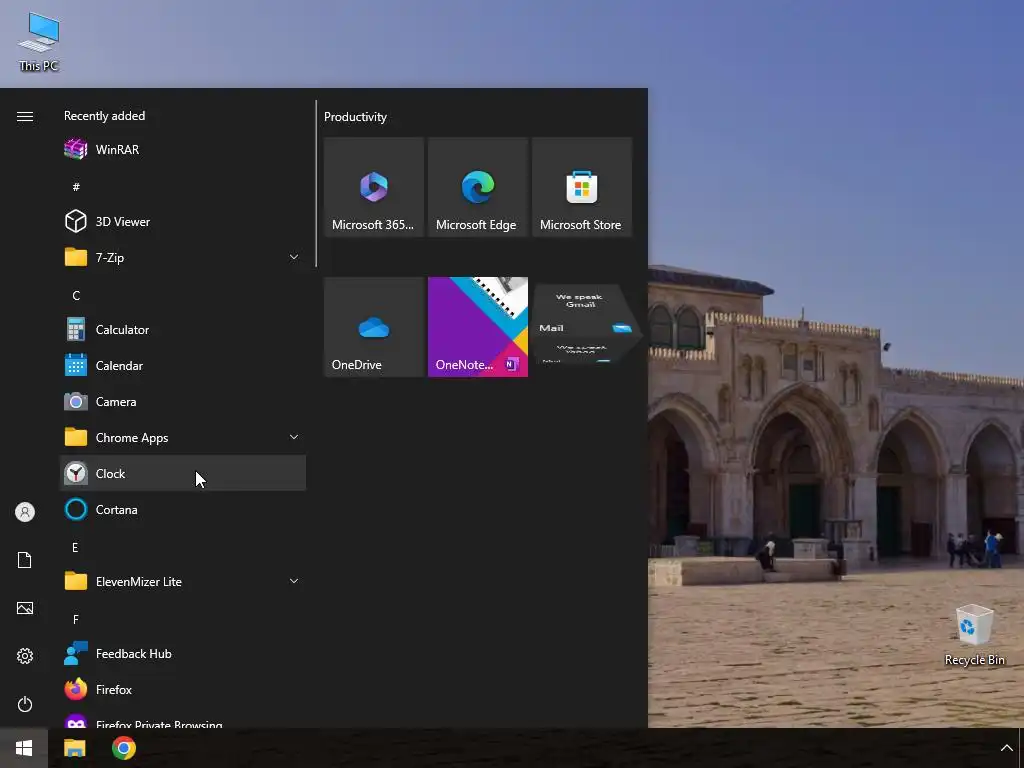The height and width of the screenshot is (768, 1024).
Task: Launch Google Chrome from the taskbar
Action: pyautogui.click(x=123, y=748)
